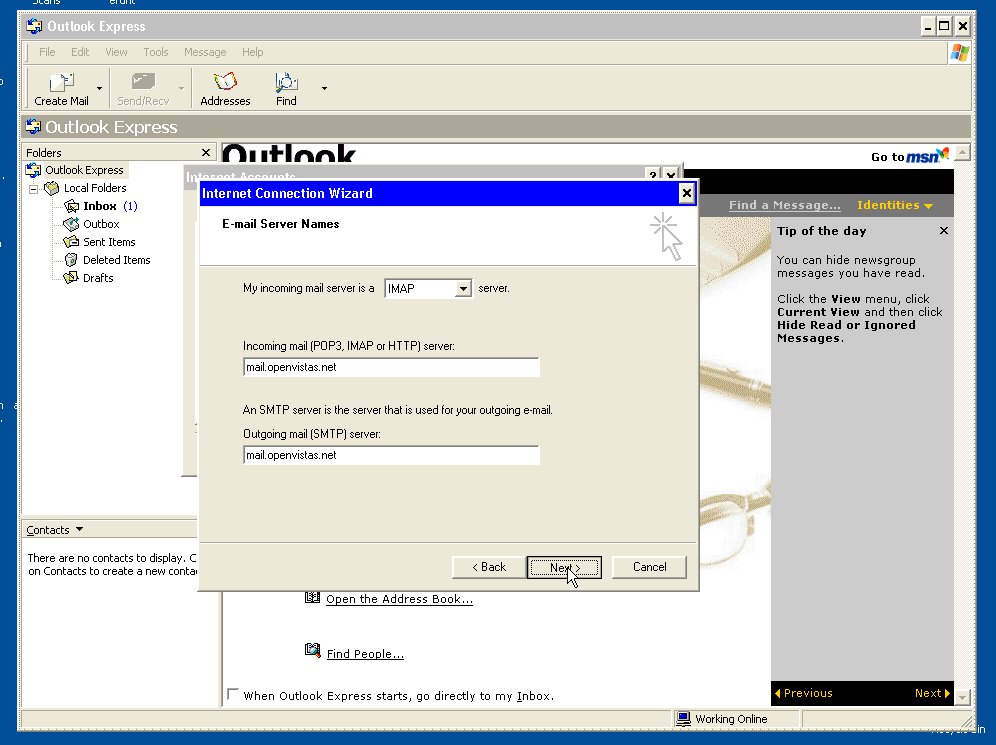Open the Find dropdown arrow
The height and width of the screenshot is (745, 996).
324,88
